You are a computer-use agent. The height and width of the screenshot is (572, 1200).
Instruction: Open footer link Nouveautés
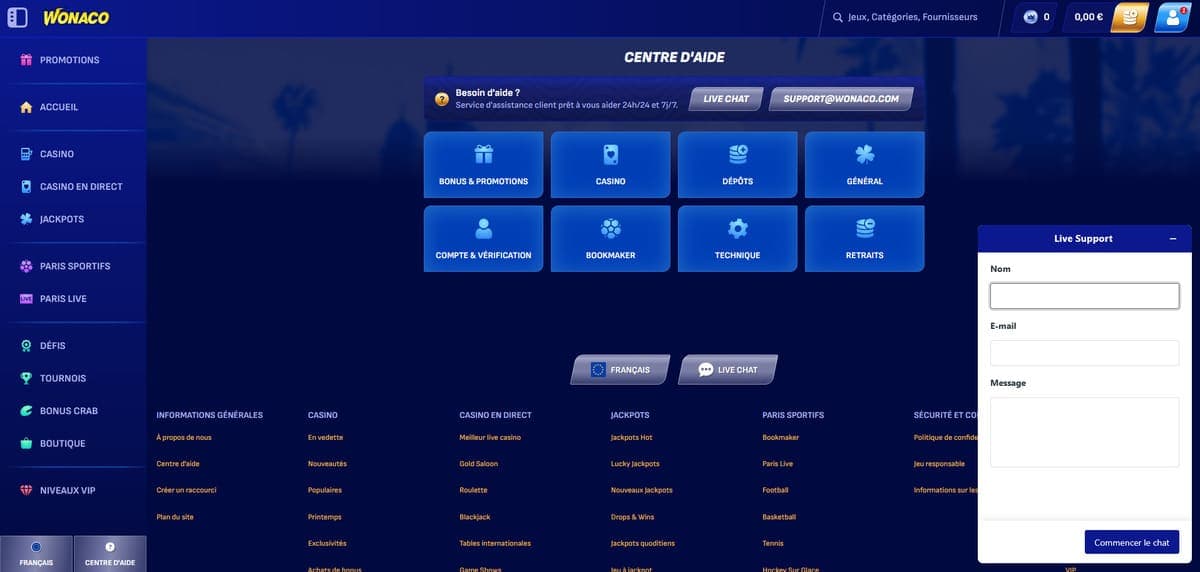(327, 464)
